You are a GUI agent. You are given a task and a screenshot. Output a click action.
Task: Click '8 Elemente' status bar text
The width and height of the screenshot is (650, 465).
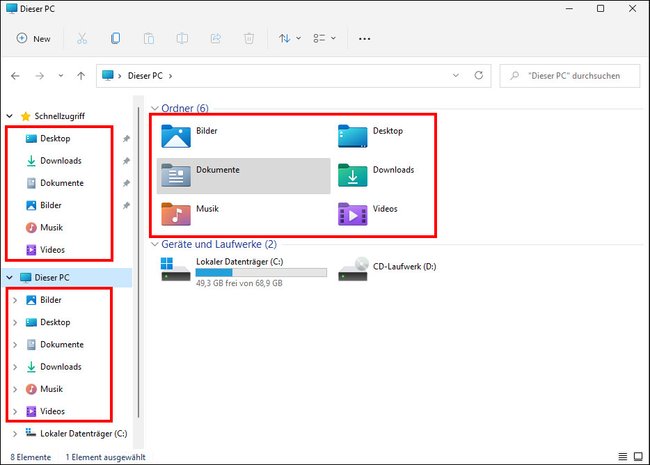tap(31, 457)
